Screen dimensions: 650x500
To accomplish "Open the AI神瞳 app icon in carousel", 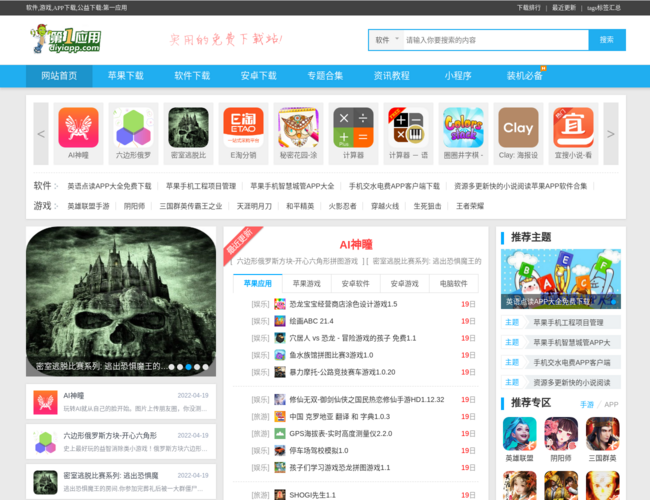I will point(78,128).
